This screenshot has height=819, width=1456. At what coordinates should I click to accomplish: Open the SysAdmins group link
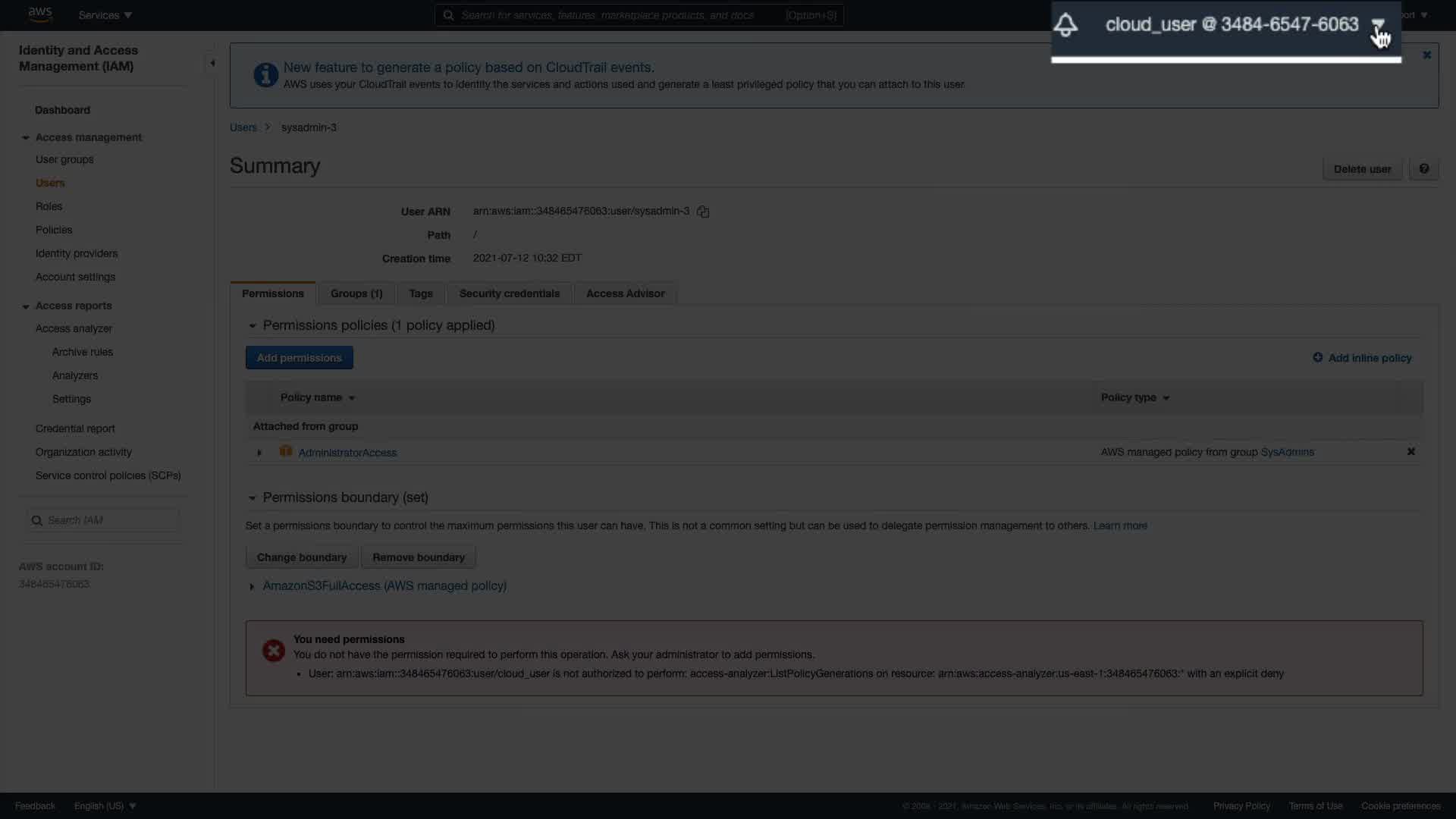[x=1287, y=453]
